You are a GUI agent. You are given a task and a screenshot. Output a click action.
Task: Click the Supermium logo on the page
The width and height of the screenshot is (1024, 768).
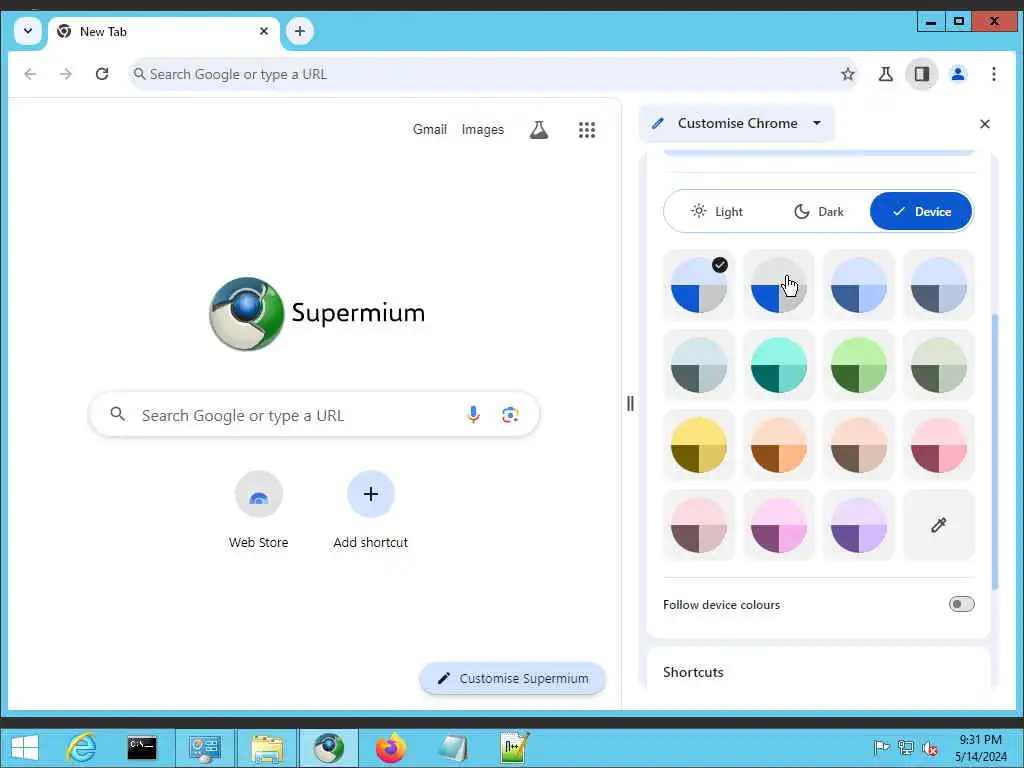[317, 313]
